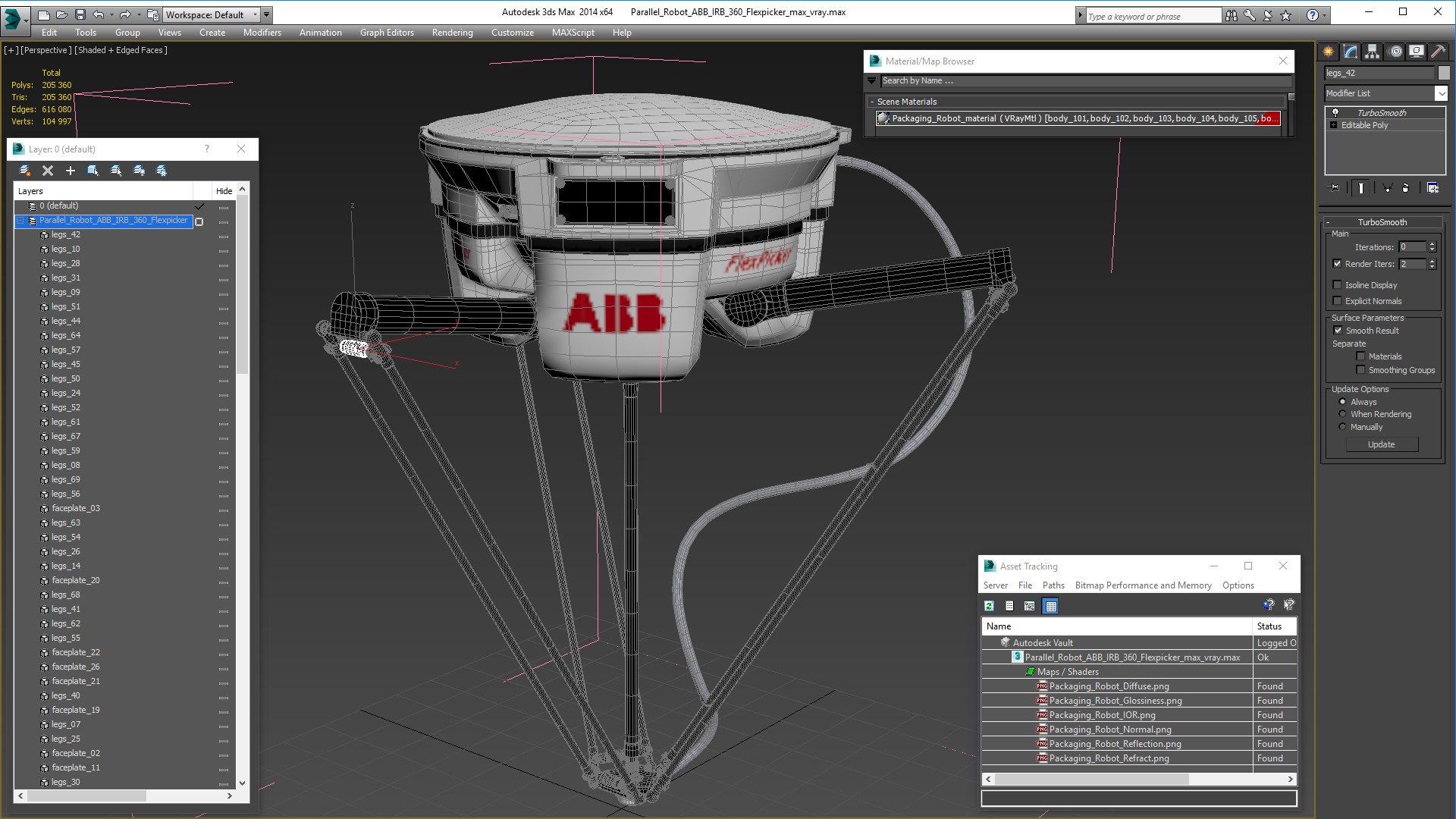Open the Hierarchy command panel tab

coord(1373,52)
